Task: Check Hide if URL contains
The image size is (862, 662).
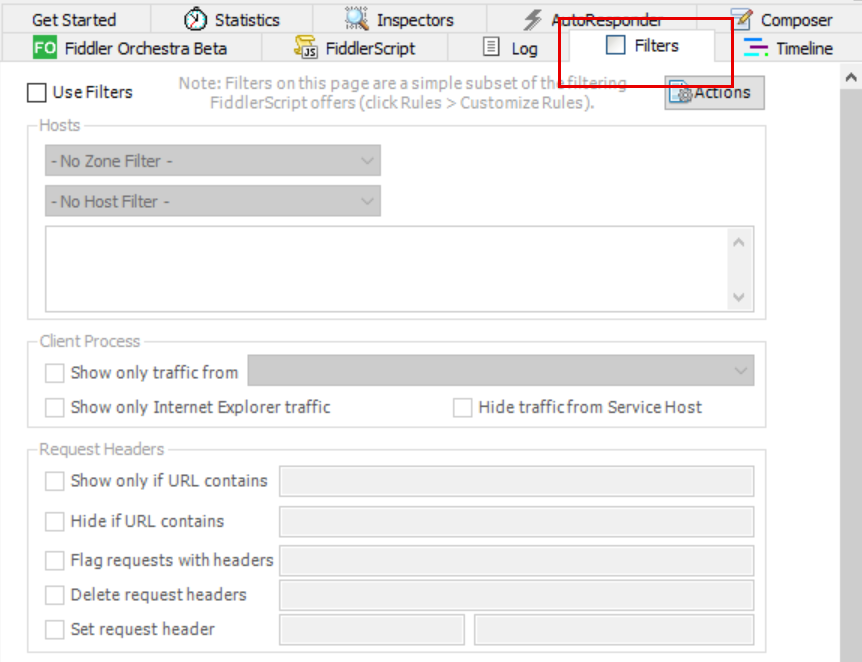Action: tap(54, 521)
